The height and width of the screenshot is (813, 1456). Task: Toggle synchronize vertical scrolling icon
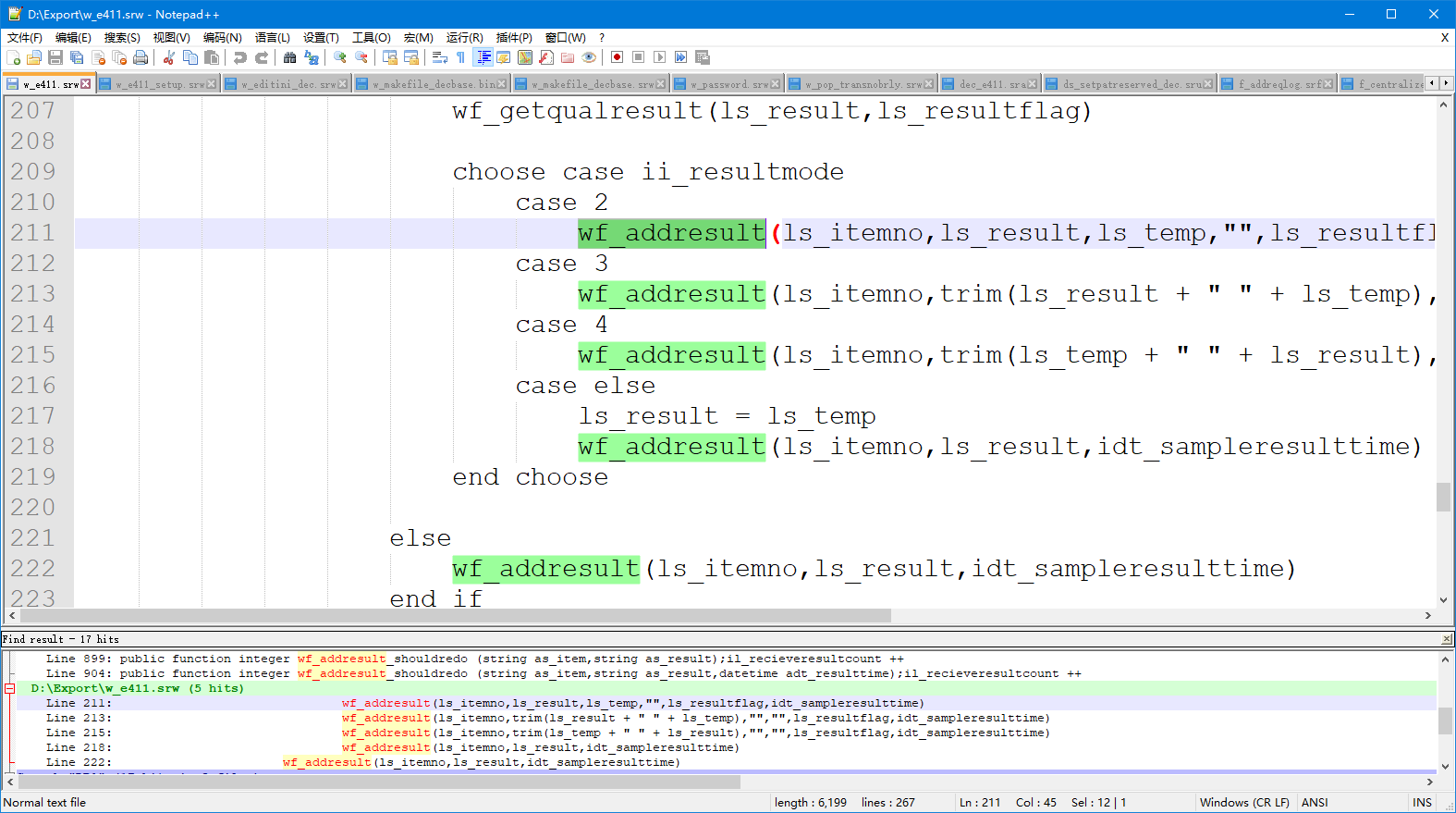(390, 57)
